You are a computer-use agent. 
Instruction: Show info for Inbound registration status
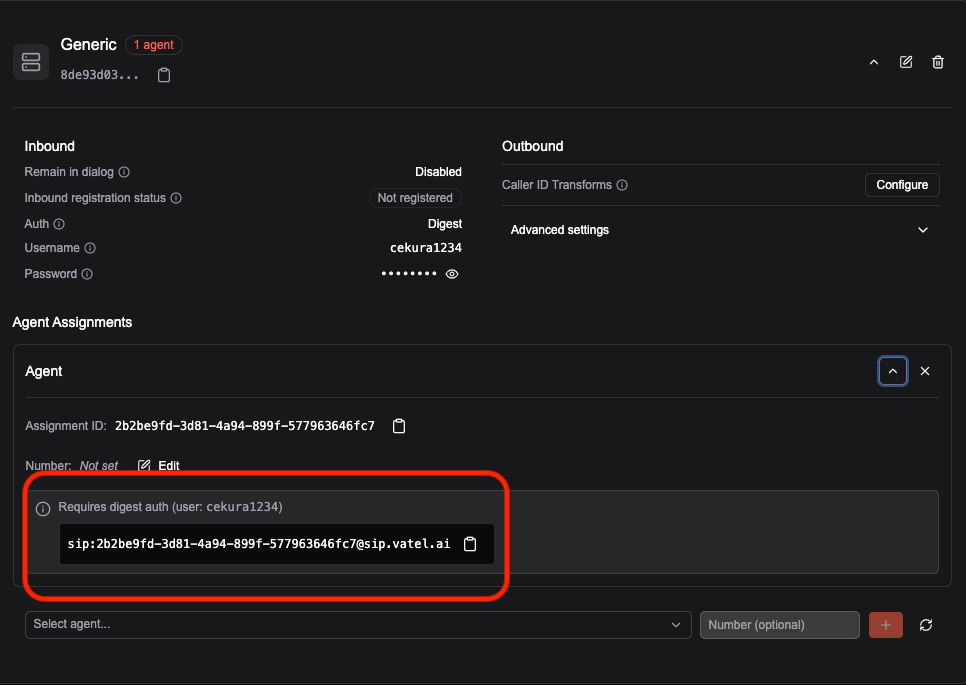pyautogui.click(x=176, y=198)
